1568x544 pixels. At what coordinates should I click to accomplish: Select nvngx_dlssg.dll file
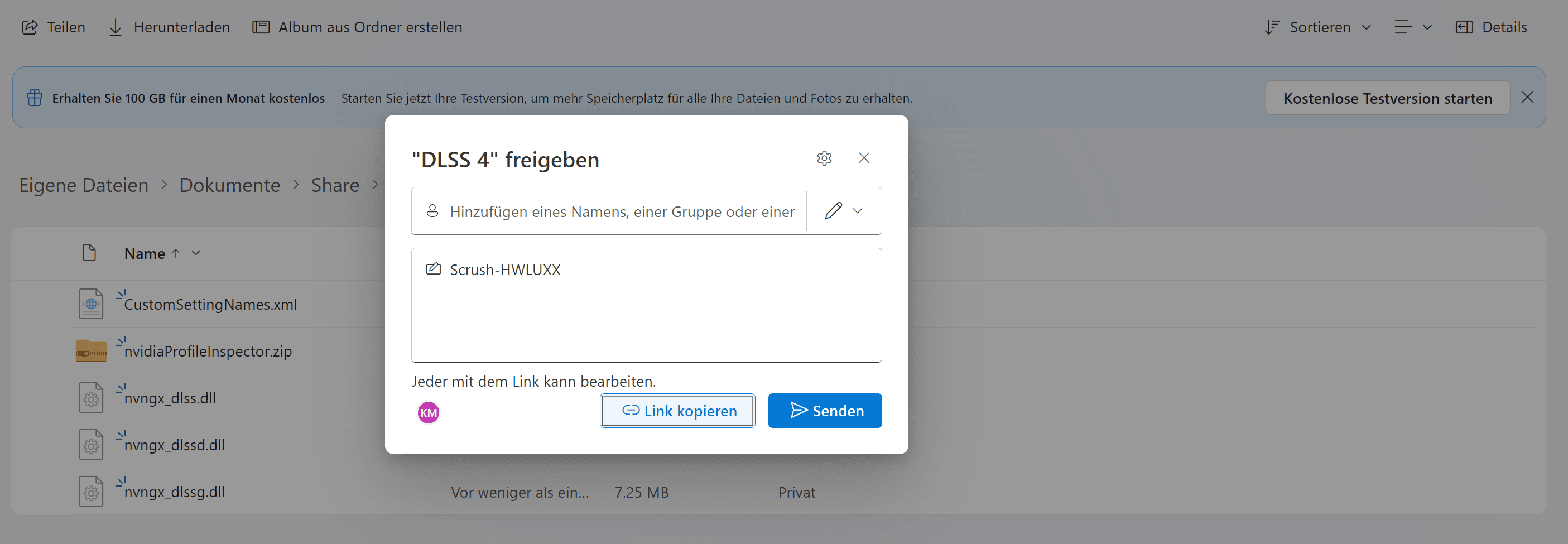175,492
